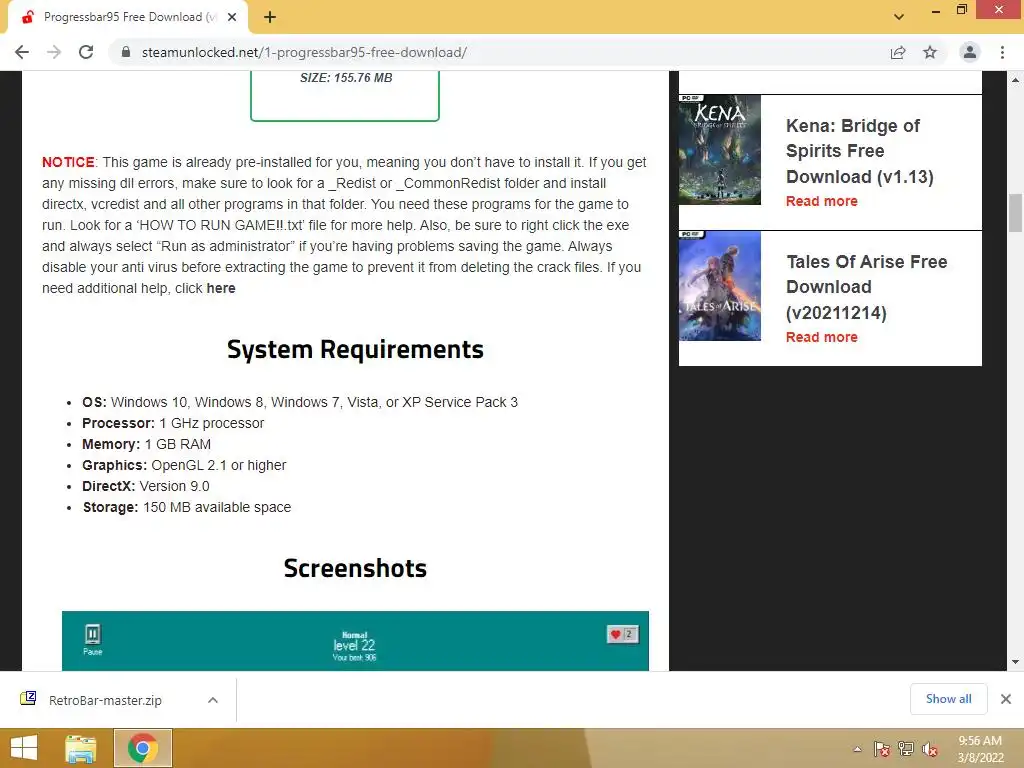
Task: Open Kena: Bridge of Spirits title
Action: click(x=859, y=151)
